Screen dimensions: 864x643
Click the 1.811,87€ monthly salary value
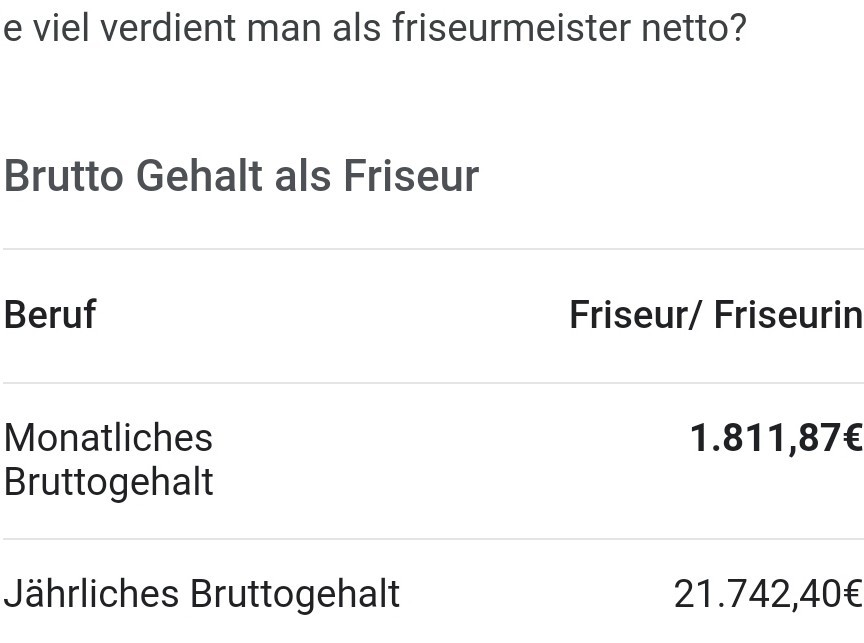tap(776, 439)
